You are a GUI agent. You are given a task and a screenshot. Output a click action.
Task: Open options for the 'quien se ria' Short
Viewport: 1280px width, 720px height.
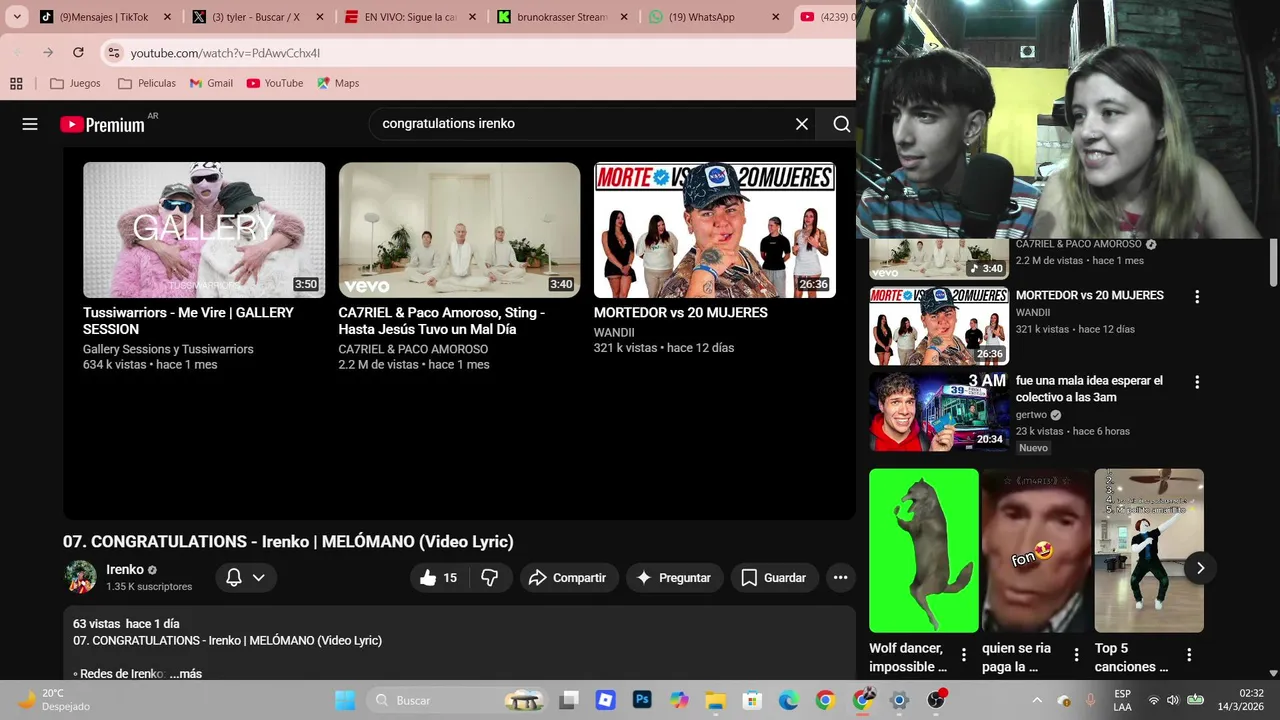(x=1076, y=655)
